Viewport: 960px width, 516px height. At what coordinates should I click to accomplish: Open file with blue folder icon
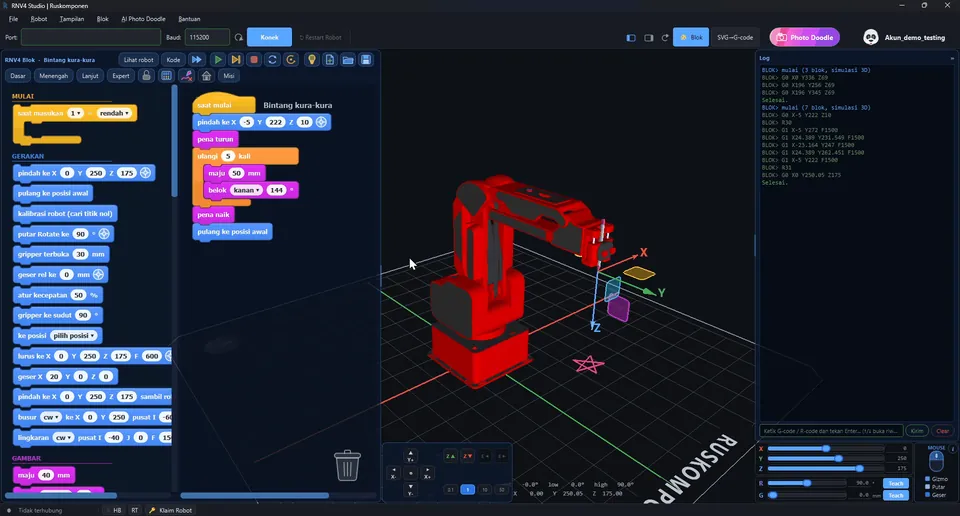tap(348, 60)
